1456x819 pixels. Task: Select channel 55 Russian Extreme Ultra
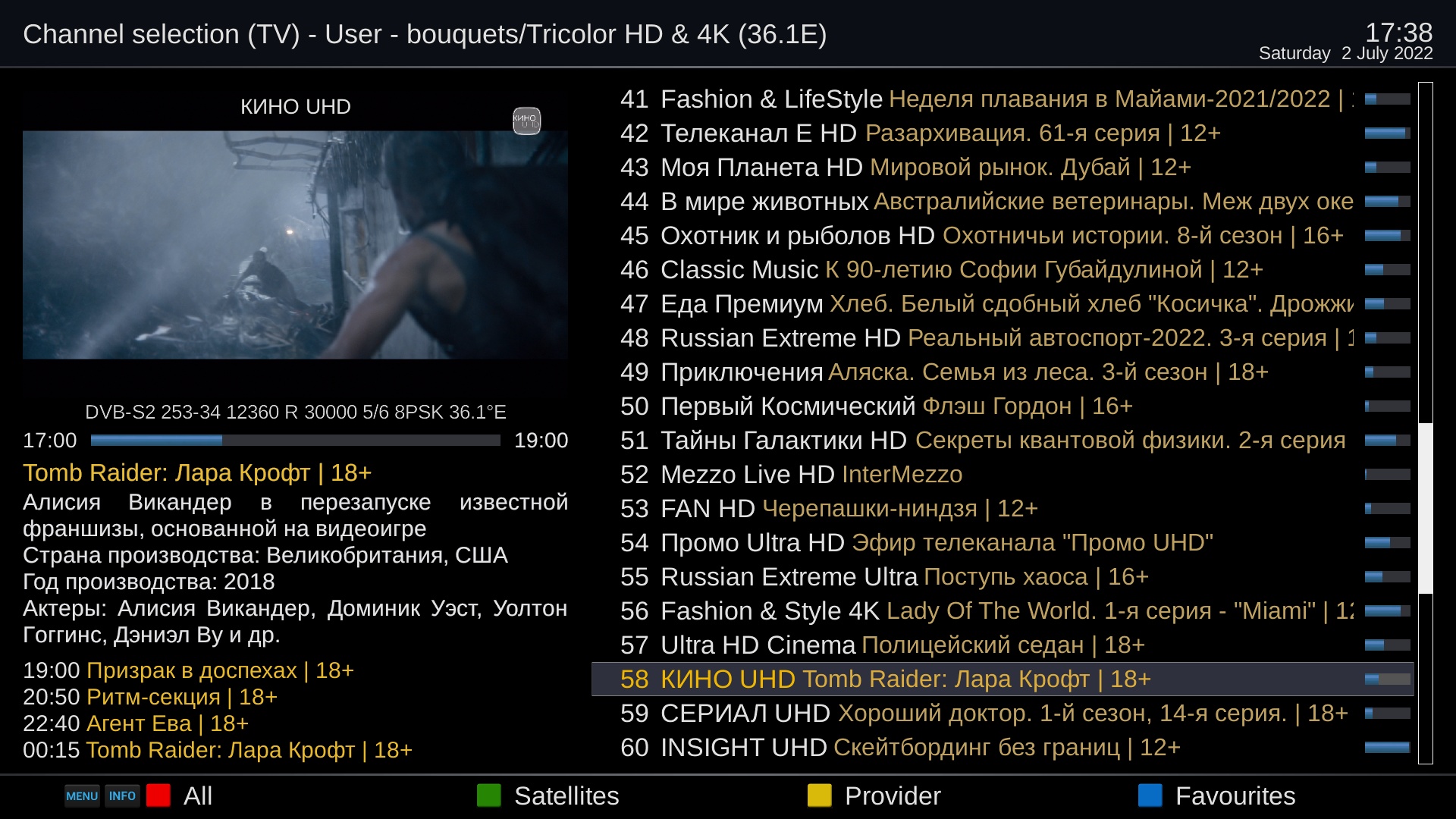1003,576
